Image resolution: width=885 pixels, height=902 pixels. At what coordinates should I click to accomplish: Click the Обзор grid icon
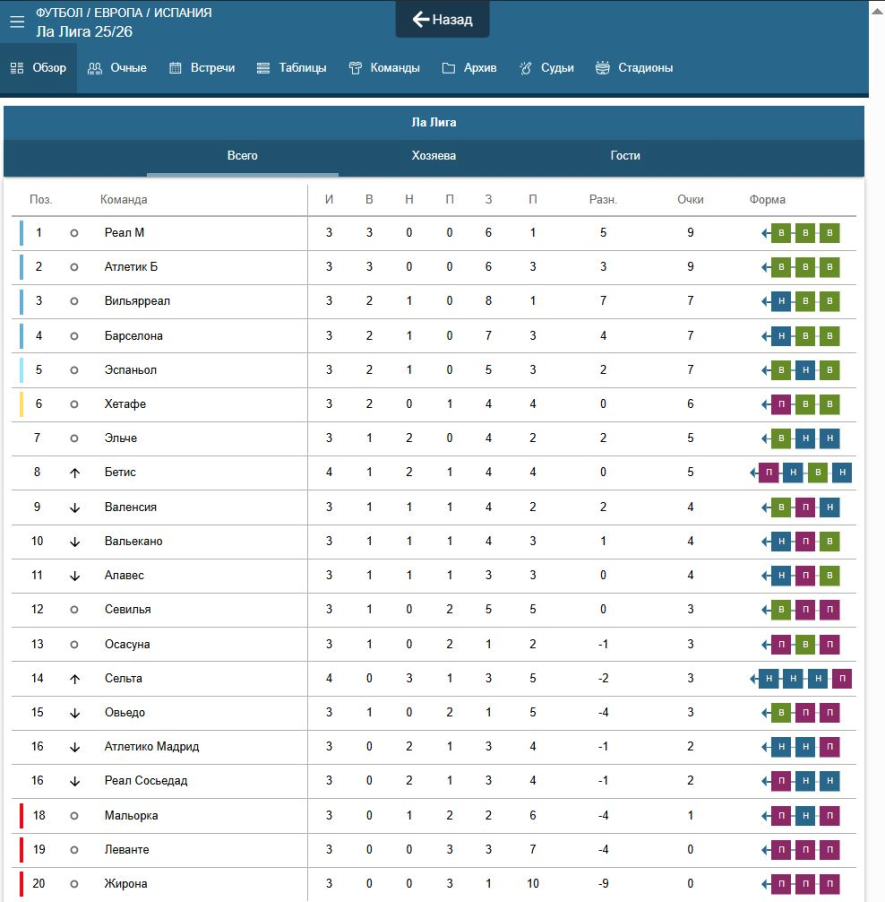coord(17,68)
